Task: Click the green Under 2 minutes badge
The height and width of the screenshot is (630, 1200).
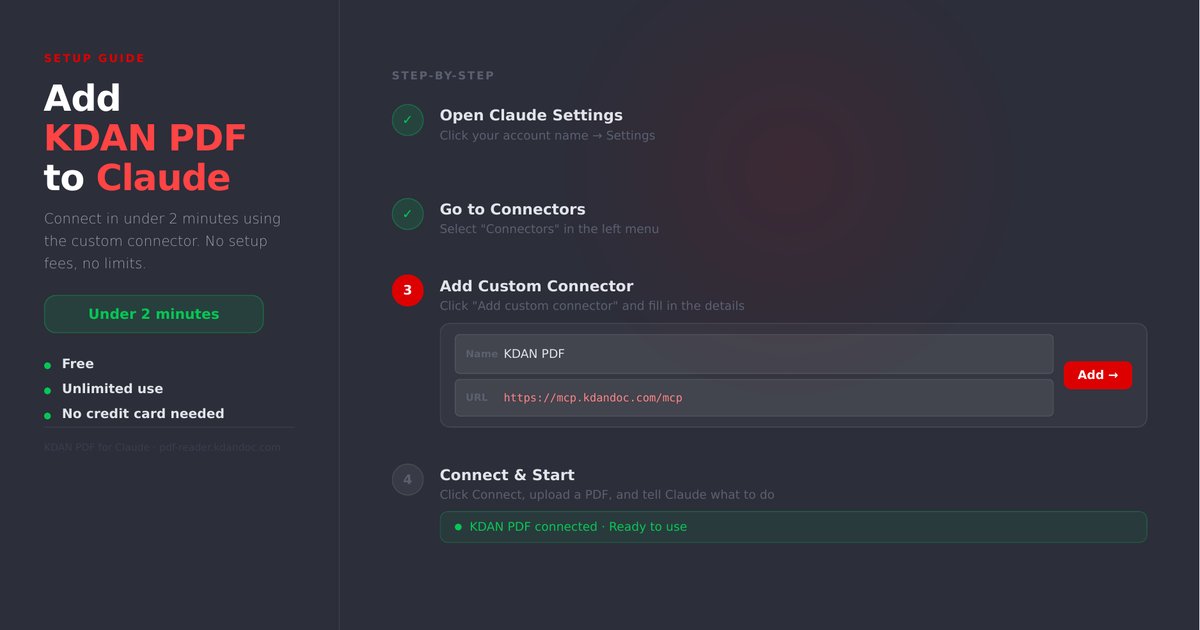Action: coord(154,314)
